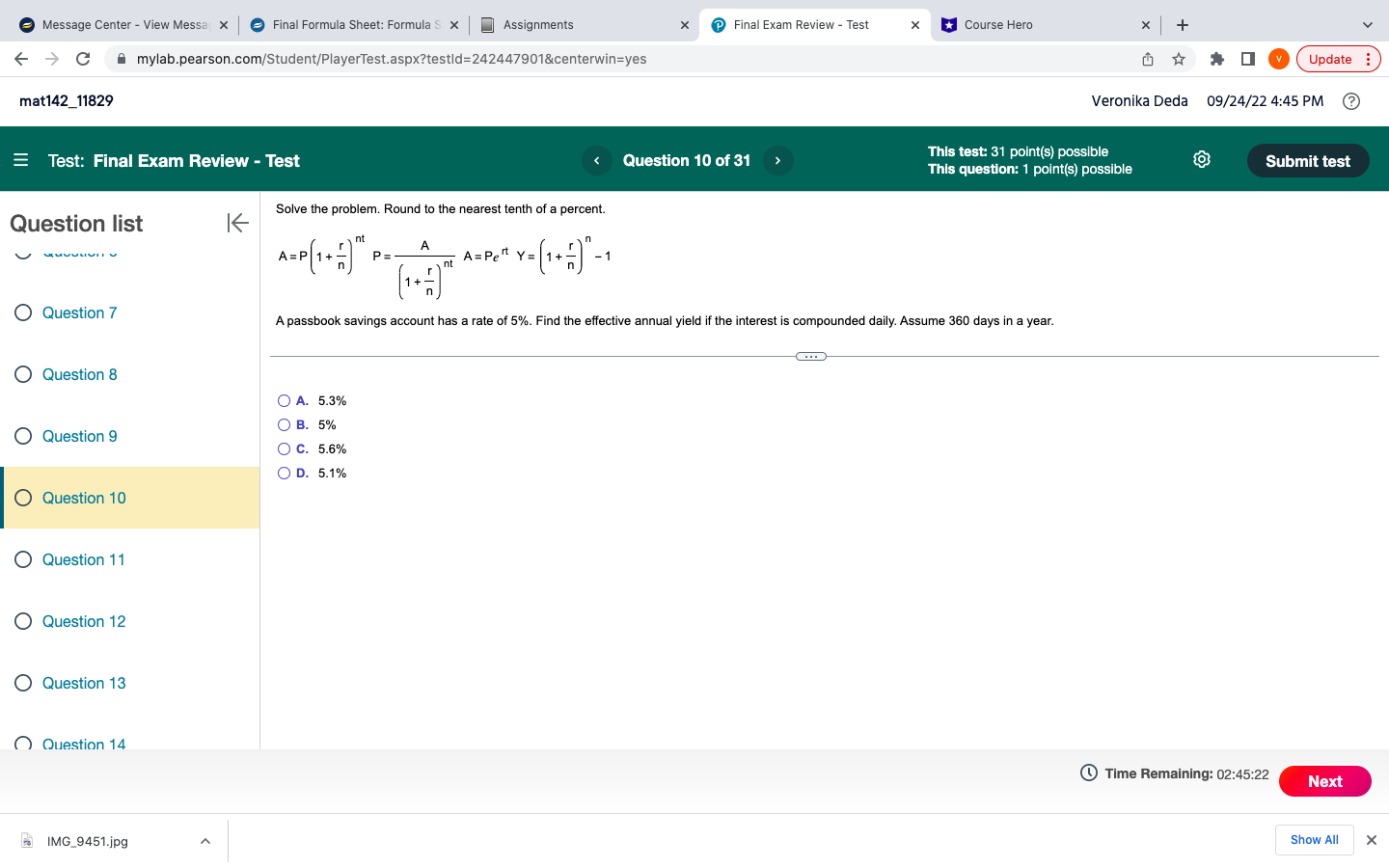This screenshot has width=1389, height=868.
Task: Jump to Question 13 in the list
Action: (84, 683)
